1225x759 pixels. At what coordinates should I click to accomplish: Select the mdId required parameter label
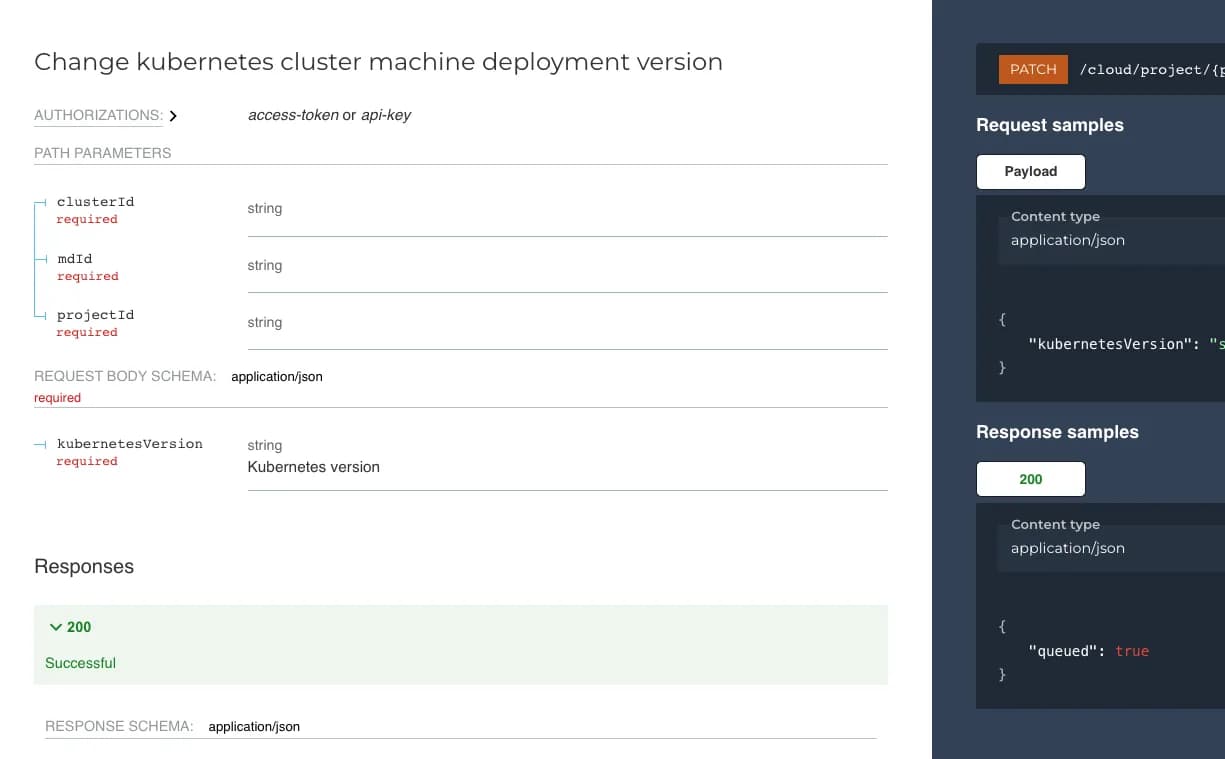click(x=74, y=258)
